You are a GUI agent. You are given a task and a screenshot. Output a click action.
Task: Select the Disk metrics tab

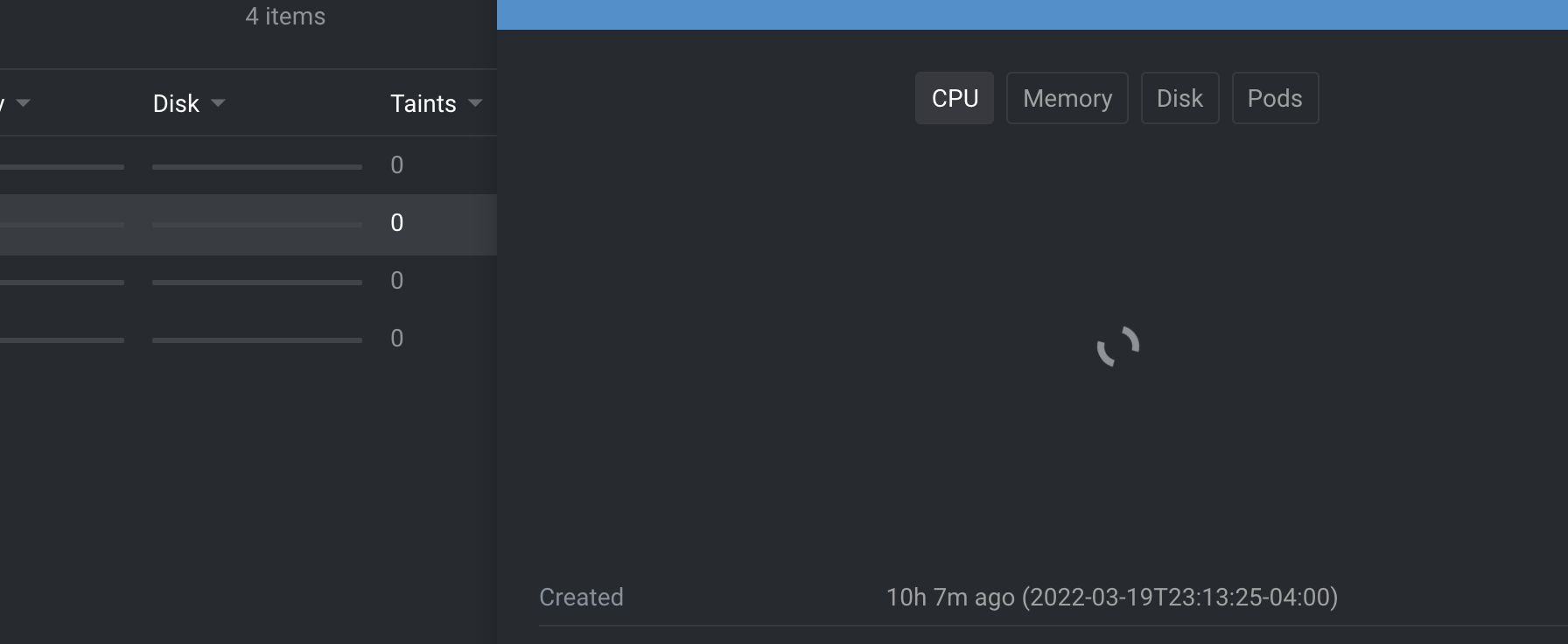1179,98
